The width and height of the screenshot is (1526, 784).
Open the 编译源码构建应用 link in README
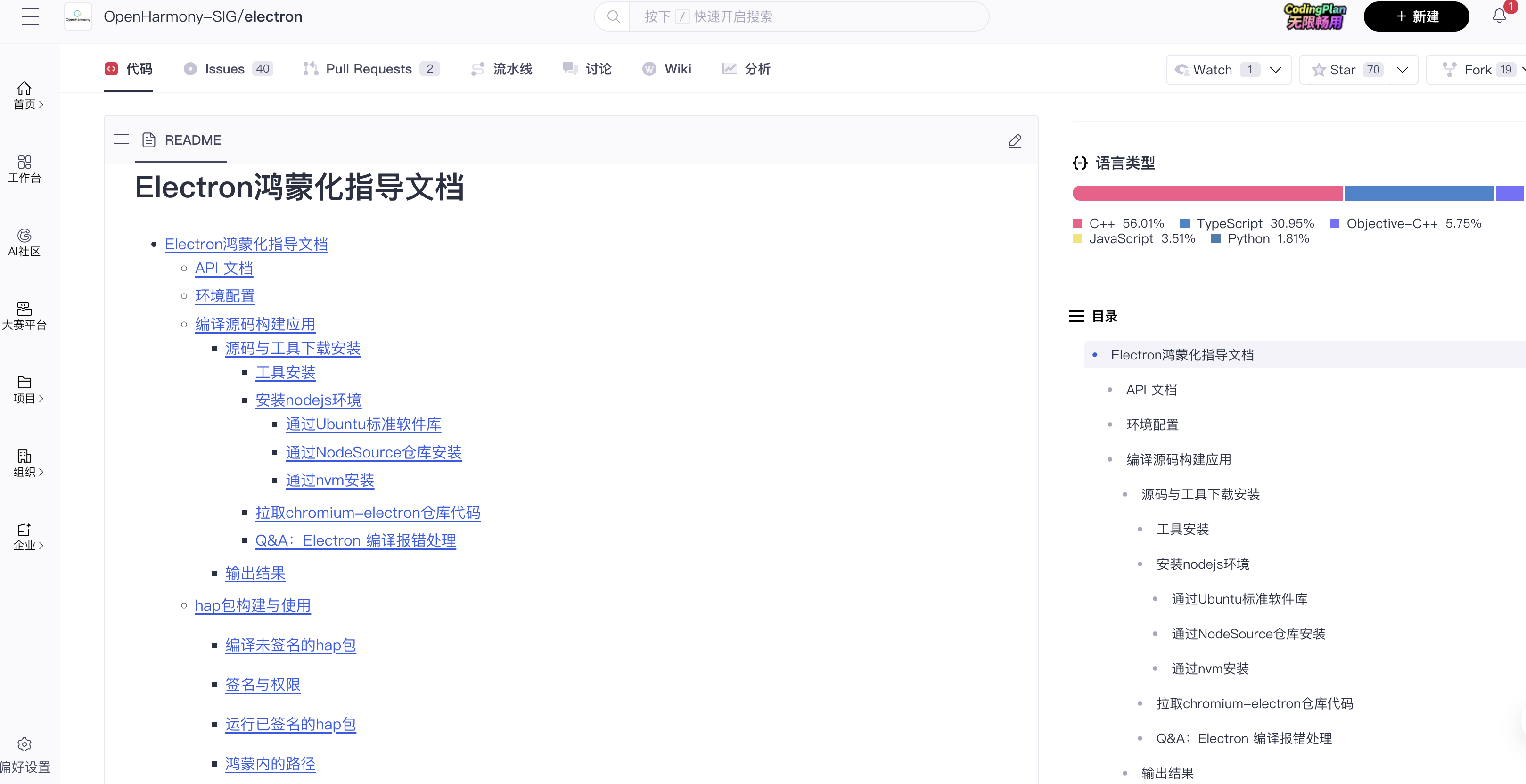pyautogui.click(x=255, y=324)
